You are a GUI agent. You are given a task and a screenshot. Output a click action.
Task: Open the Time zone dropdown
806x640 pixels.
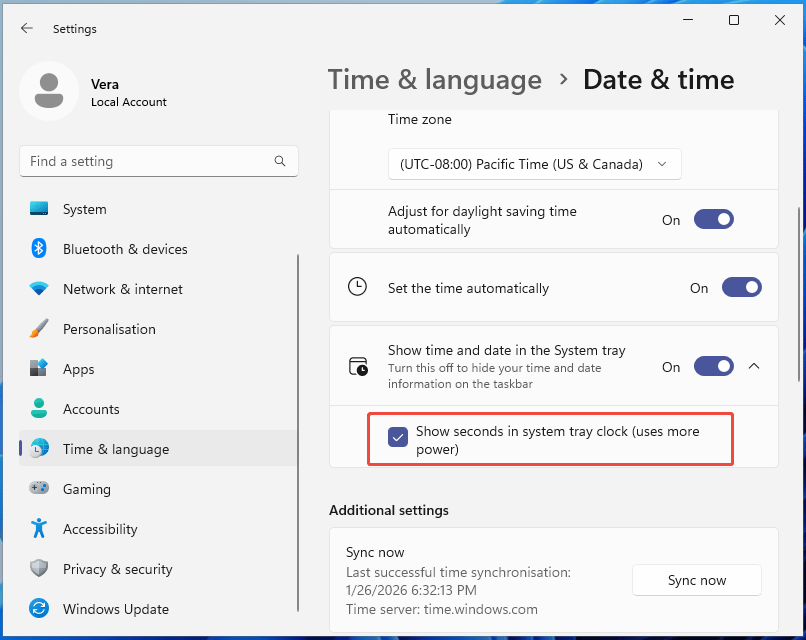[534, 164]
